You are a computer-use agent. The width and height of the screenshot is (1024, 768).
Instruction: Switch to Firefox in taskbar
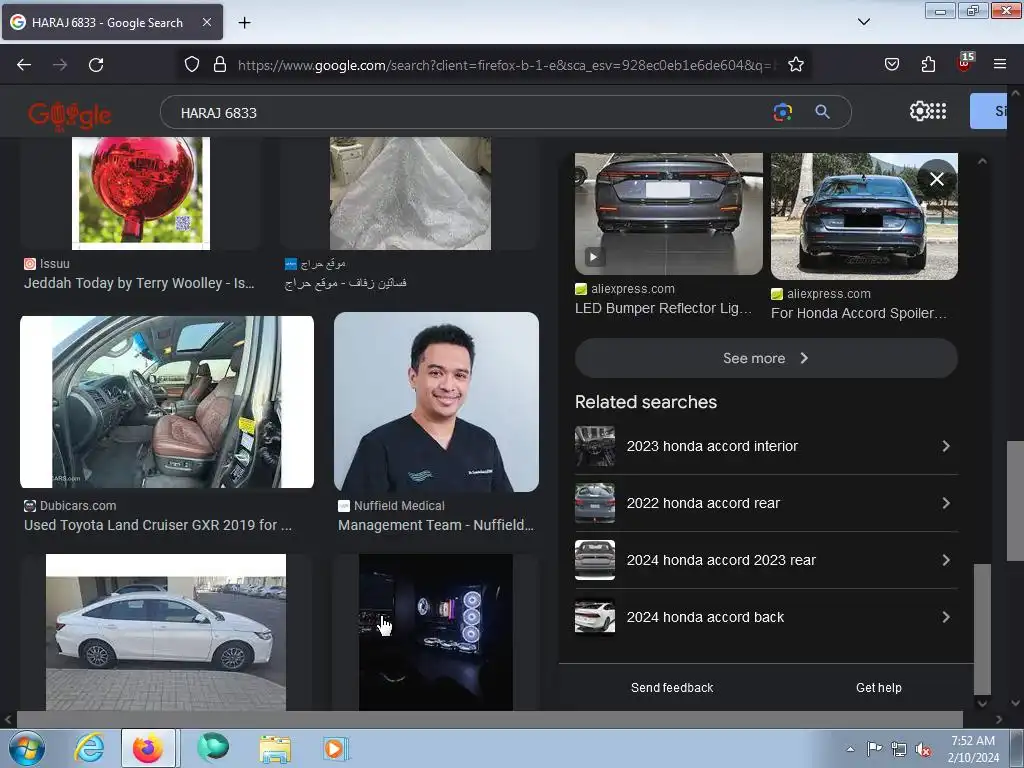(x=148, y=748)
